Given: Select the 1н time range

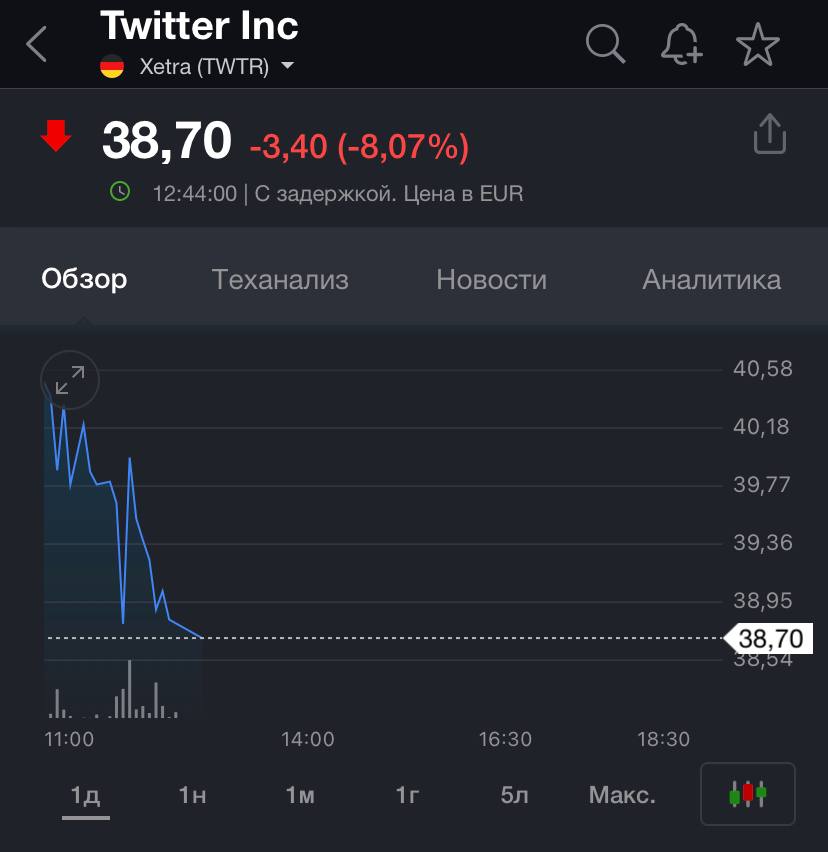Looking at the screenshot, I should pyautogui.click(x=192, y=796).
